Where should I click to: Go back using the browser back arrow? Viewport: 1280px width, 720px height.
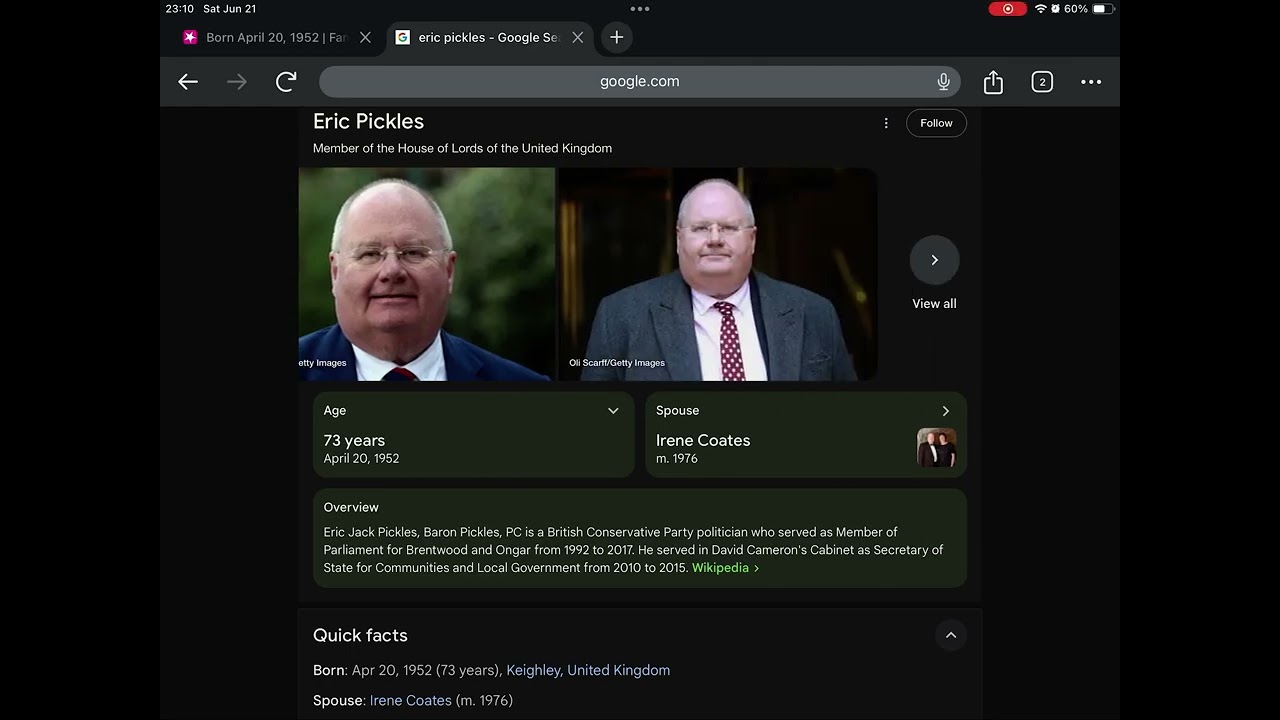[x=188, y=82]
